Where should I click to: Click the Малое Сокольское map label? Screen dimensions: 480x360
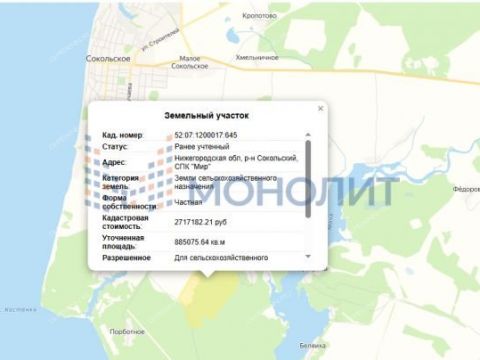pos(190,62)
